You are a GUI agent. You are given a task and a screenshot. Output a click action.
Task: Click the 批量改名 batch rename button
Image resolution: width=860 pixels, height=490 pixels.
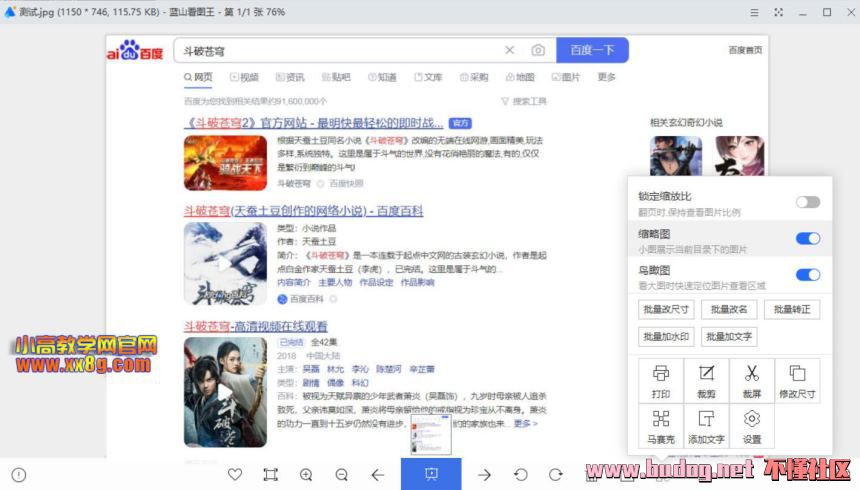tap(729, 309)
